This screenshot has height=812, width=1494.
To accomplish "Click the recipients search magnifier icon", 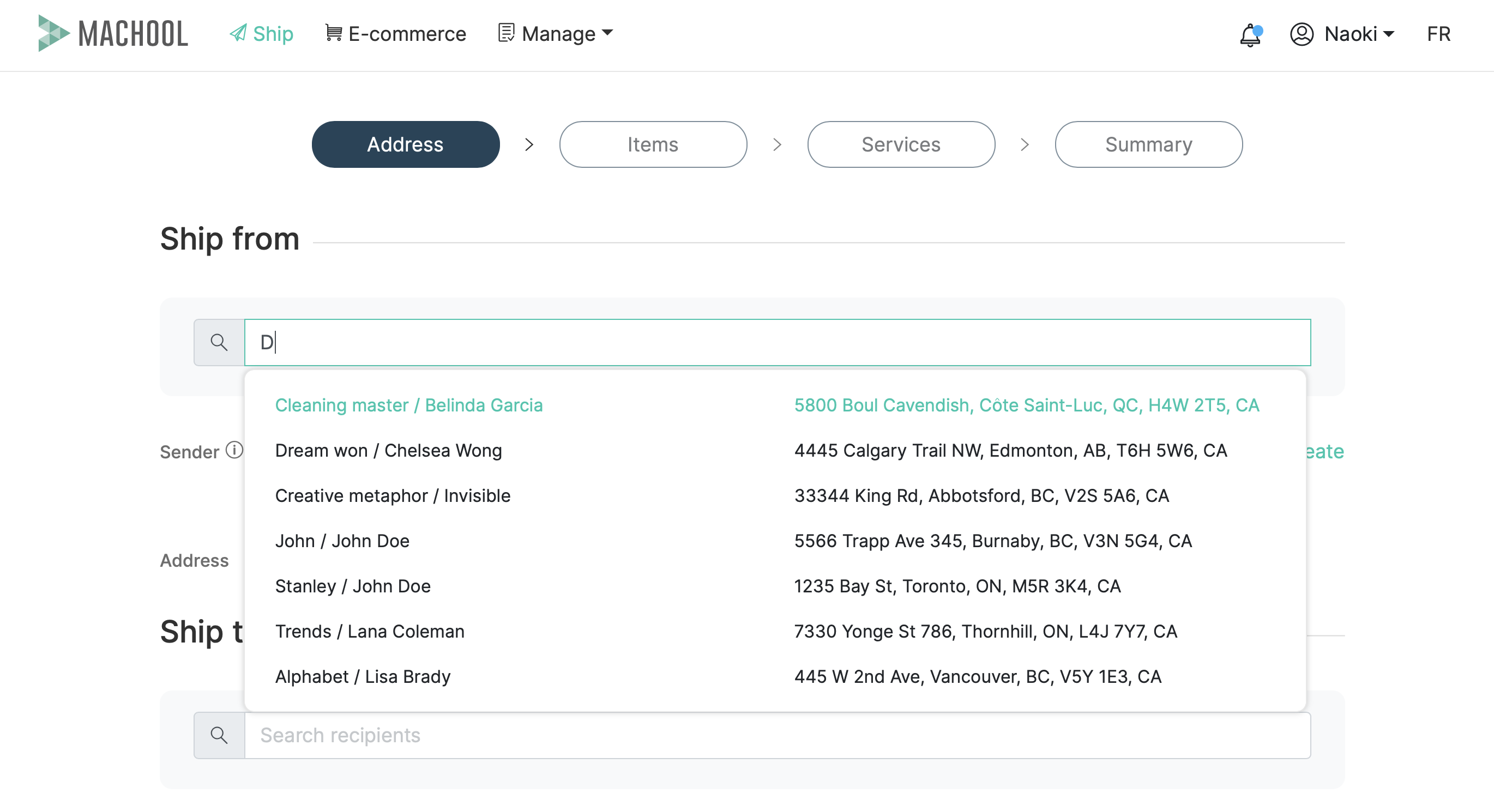I will click(219, 735).
